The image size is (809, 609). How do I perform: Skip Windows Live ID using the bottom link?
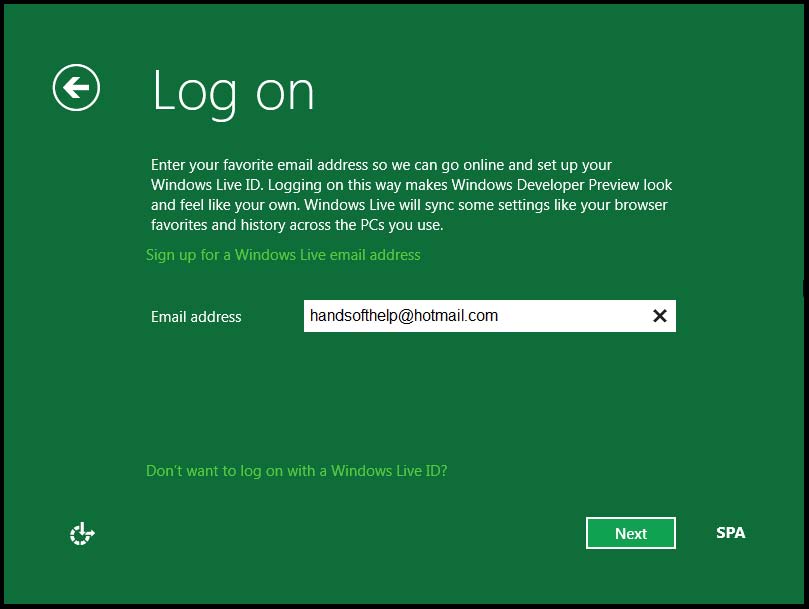coord(296,470)
